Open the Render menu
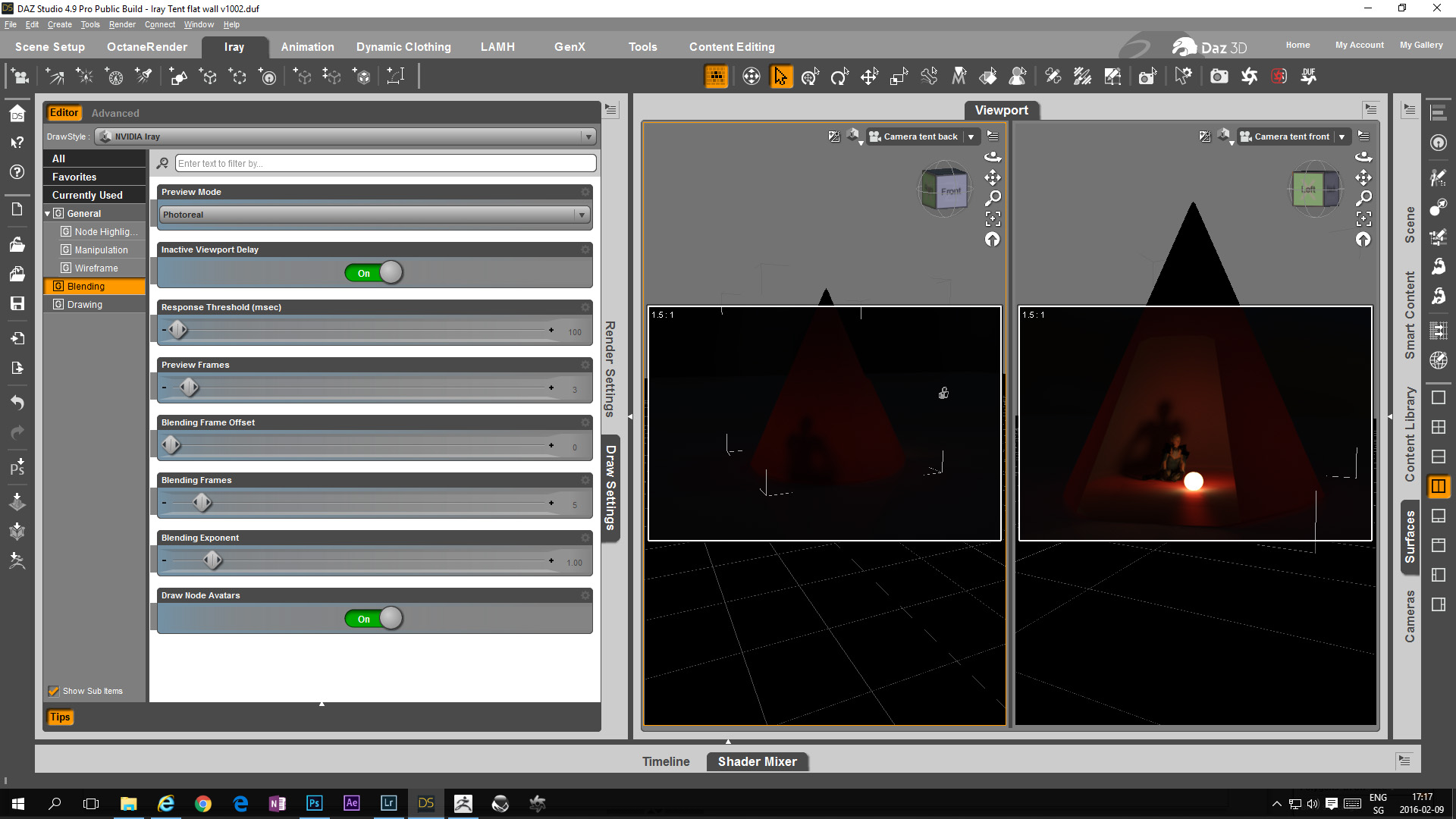This screenshot has height=819, width=1456. click(122, 24)
